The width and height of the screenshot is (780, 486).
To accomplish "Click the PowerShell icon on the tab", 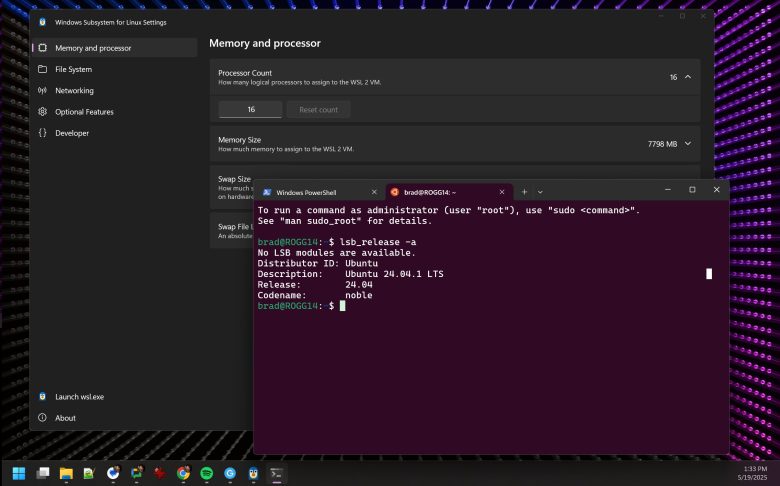I will coord(267,192).
